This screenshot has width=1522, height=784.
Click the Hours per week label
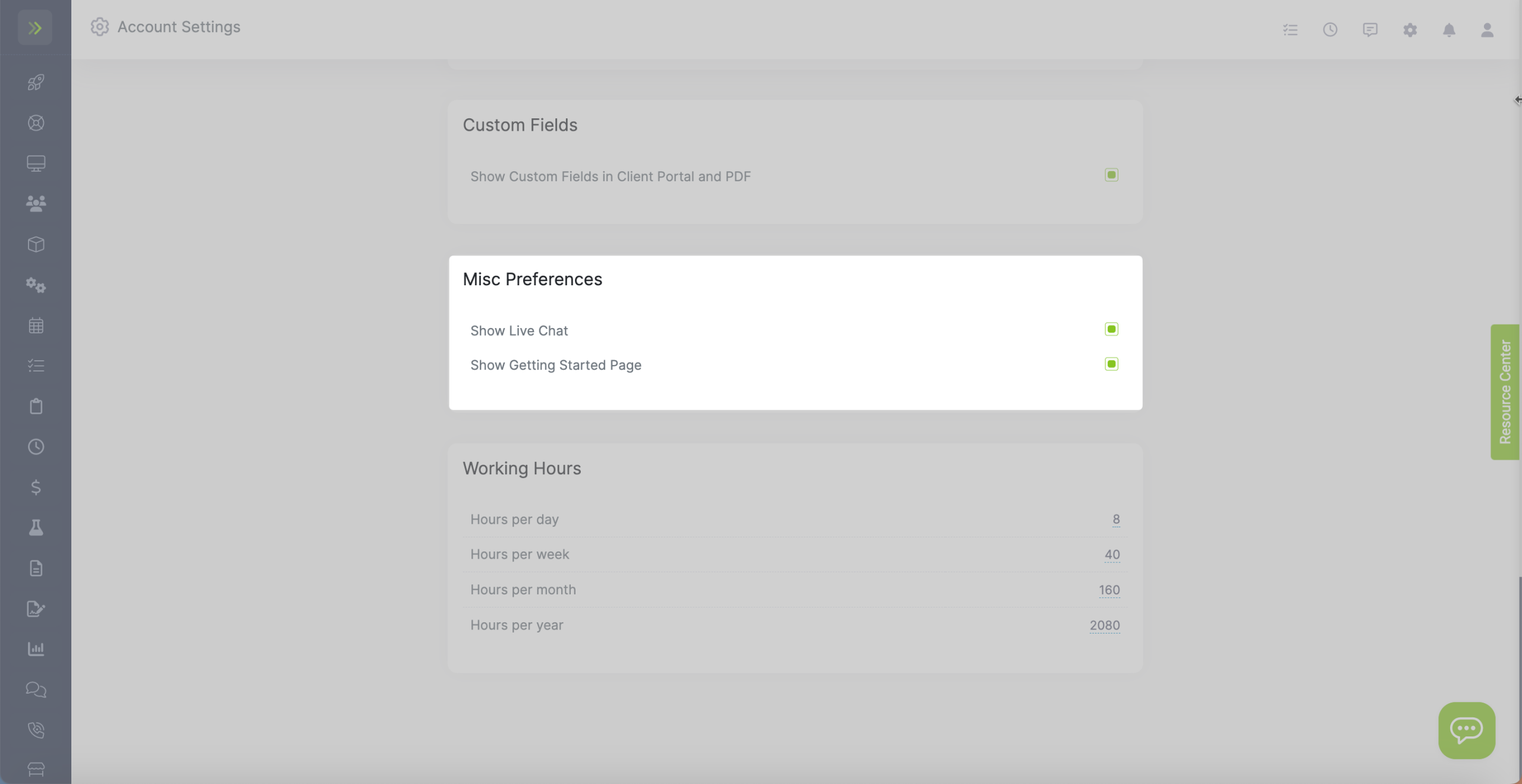click(x=520, y=555)
